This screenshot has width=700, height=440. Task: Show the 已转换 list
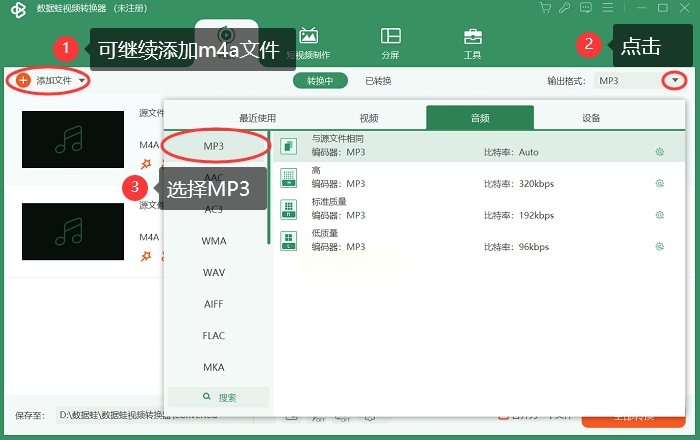[x=378, y=81]
